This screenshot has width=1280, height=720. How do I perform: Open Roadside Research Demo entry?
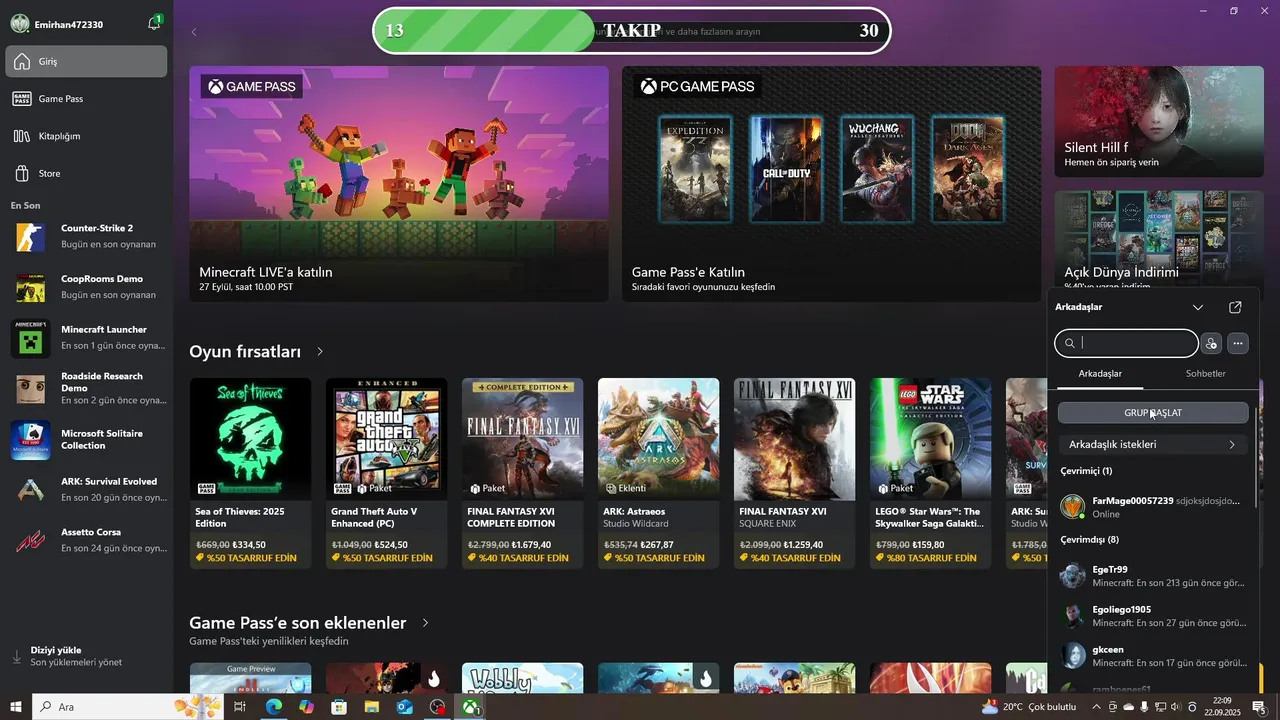pyautogui.click(x=87, y=388)
